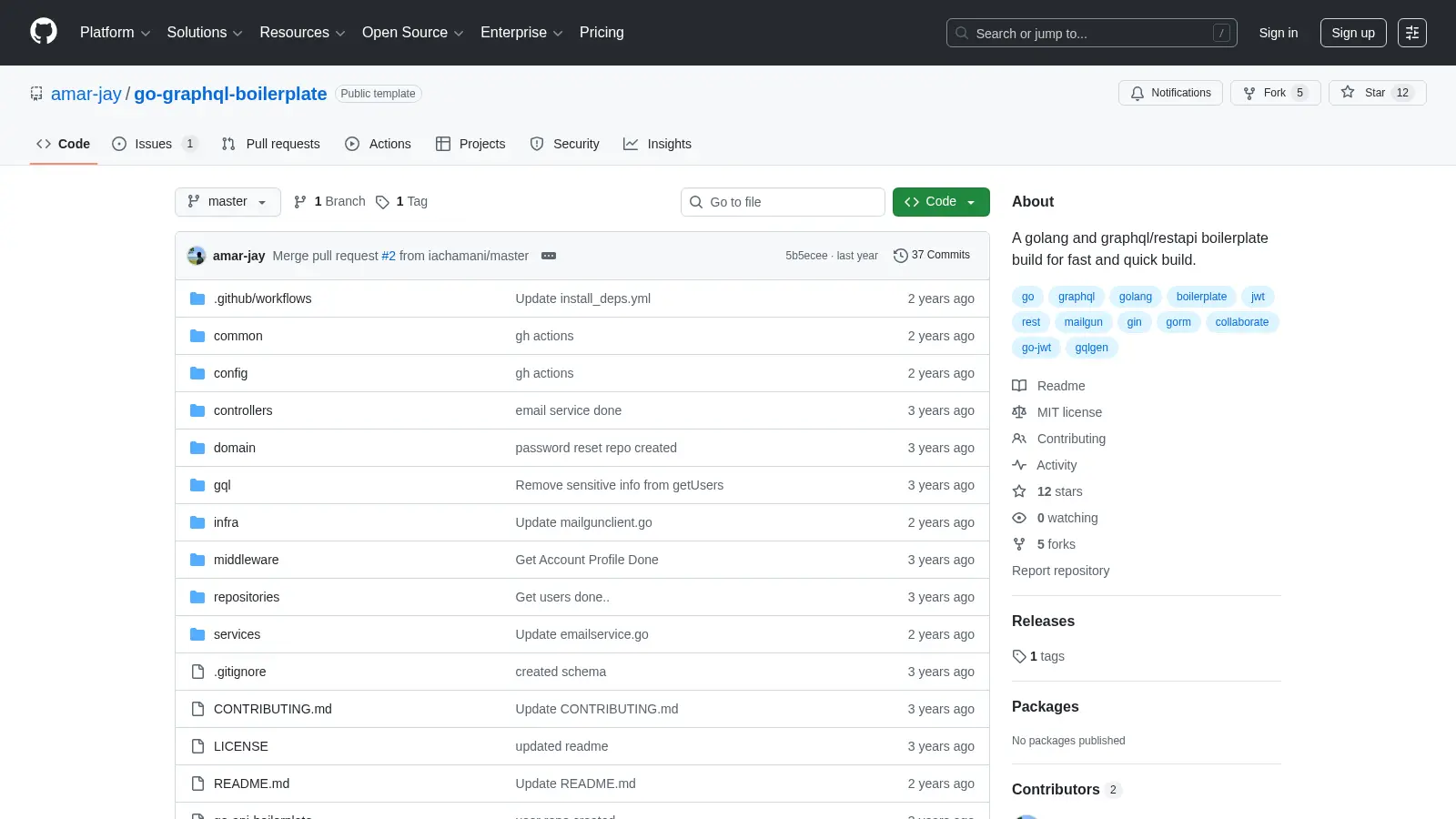Click the tag icon next to 1 Tag
This screenshot has width=1456, height=819.
click(x=382, y=202)
